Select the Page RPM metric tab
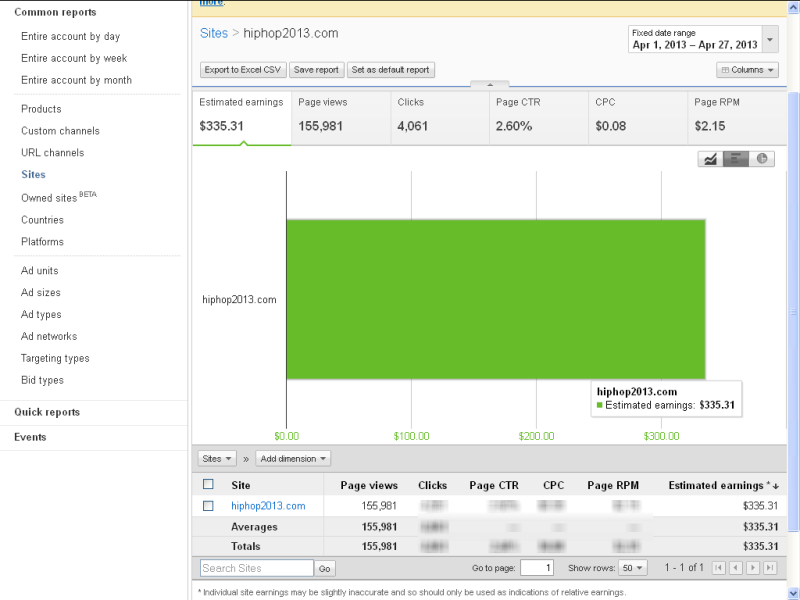Screen dimensions: 800x600 [x=737, y=118]
